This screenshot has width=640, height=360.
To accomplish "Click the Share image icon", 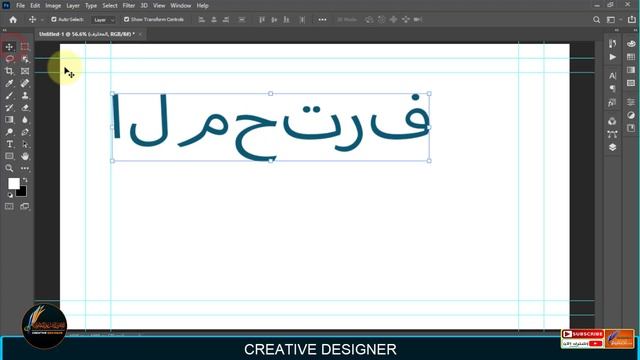I will [632, 20].
